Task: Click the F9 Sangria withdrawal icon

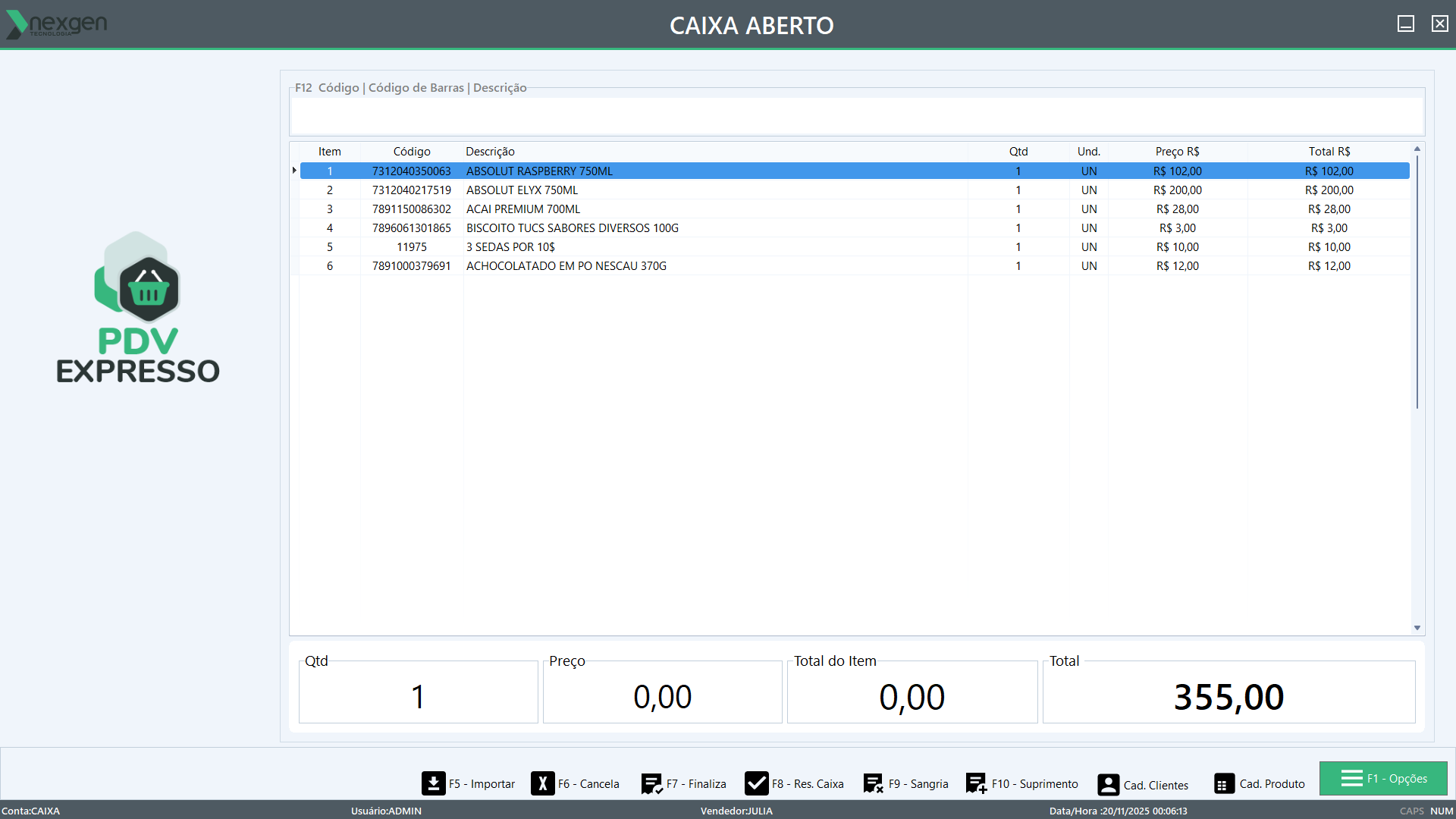Action: coord(874,783)
